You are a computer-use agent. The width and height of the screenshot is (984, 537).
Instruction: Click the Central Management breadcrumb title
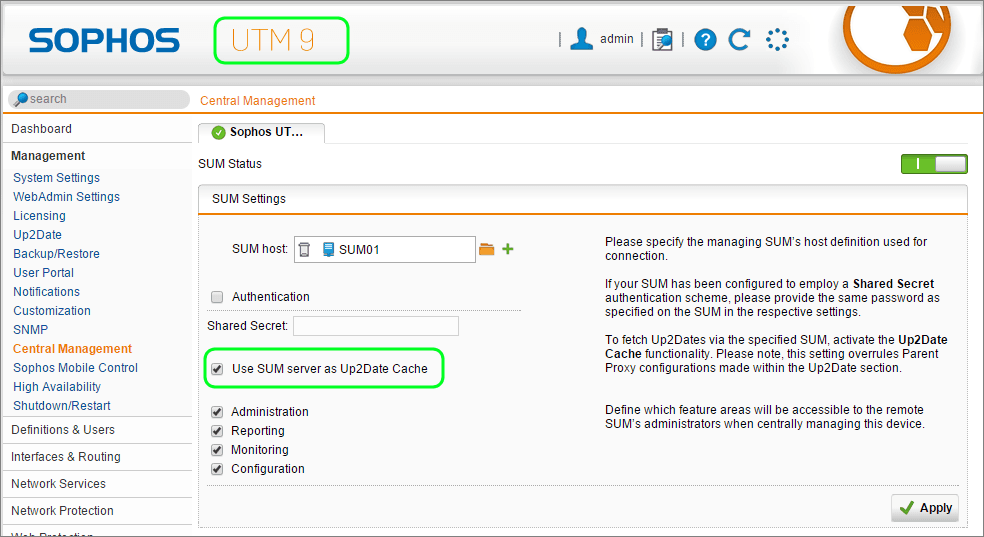(257, 100)
